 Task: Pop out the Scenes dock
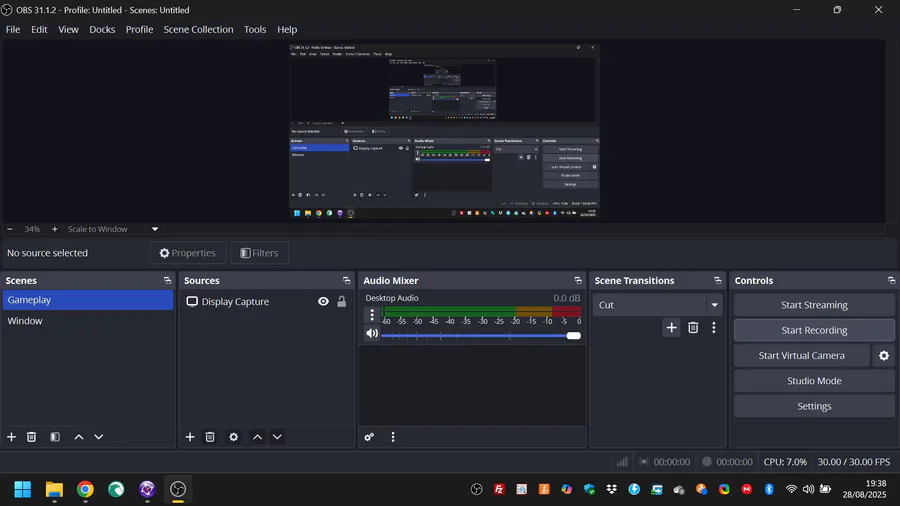168,281
